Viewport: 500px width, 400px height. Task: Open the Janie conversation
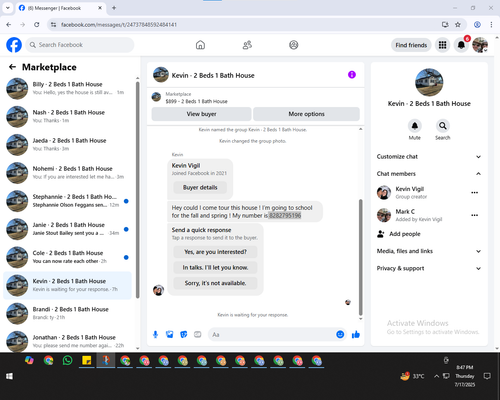[68, 229]
